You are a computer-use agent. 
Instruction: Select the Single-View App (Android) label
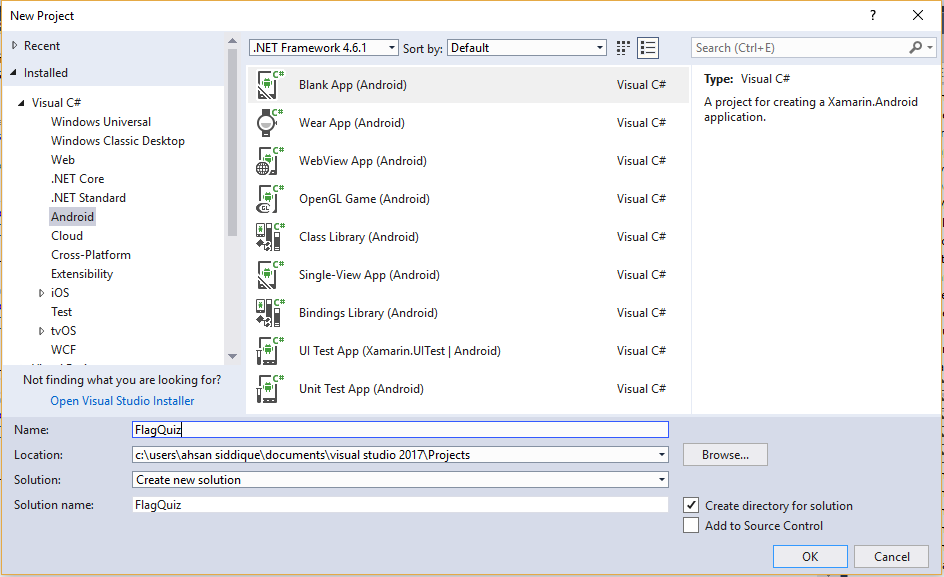[369, 275]
